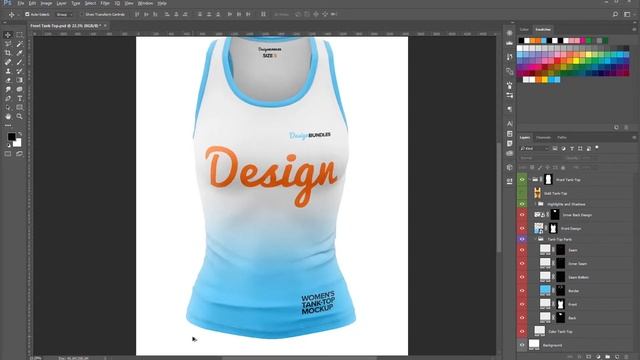Open the layer filter Kind dropdown
Image resolution: width=640 pixels, height=360 pixels.
[x=534, y=149]
